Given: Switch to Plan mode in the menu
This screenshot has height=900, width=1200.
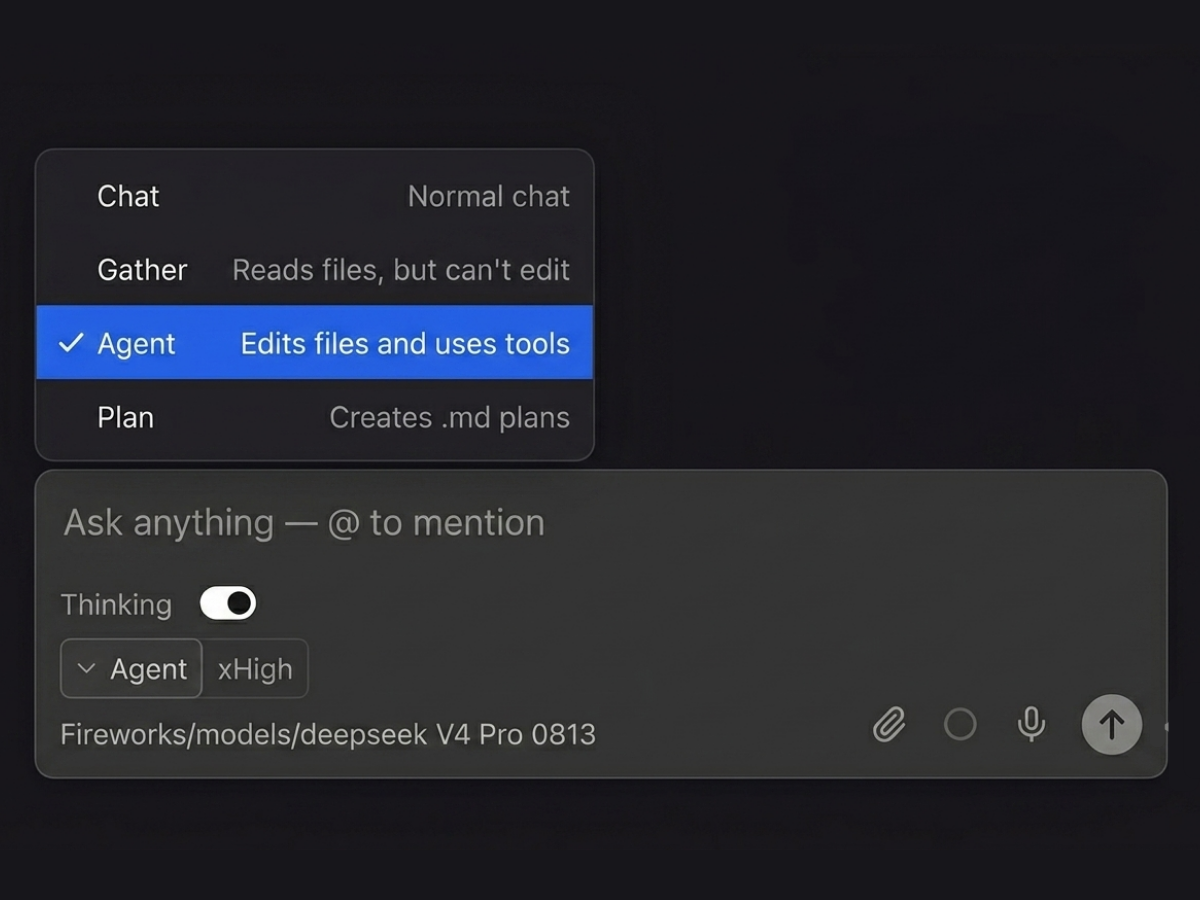Looking at the screenshot, I should pyautogui.click(x=315, y=417).
